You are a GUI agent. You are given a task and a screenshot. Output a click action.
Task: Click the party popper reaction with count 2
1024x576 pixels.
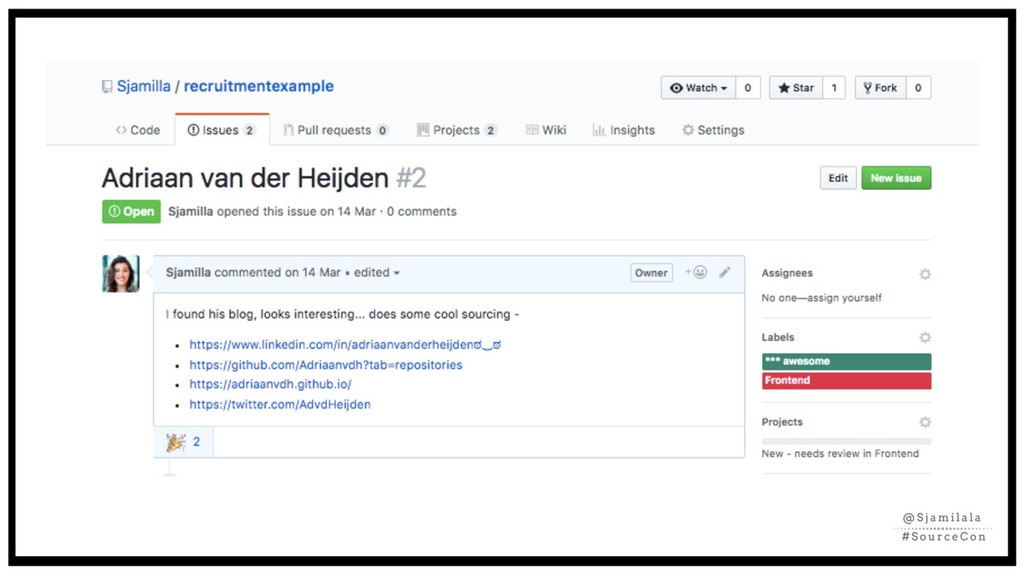coord(184,442)
